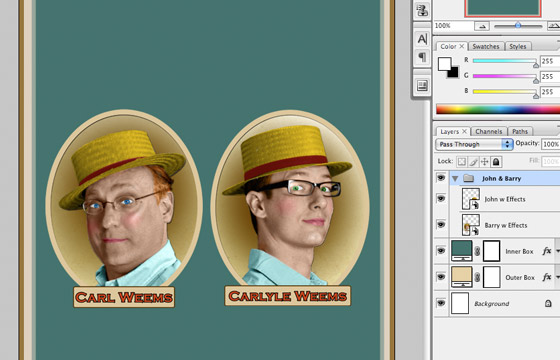Select the John w Effects layer thumbnail
The height and width of the screenshot is (360, 560).
[471, 199]
